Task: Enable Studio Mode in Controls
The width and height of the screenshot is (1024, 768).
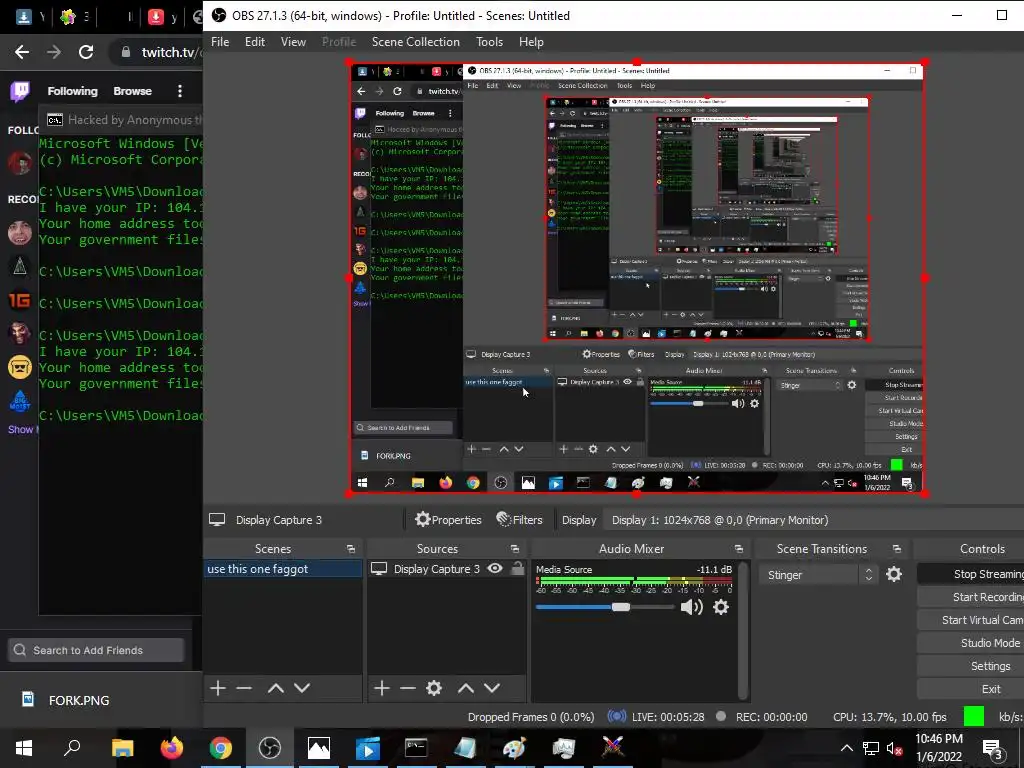Action: tap(970, 643)
